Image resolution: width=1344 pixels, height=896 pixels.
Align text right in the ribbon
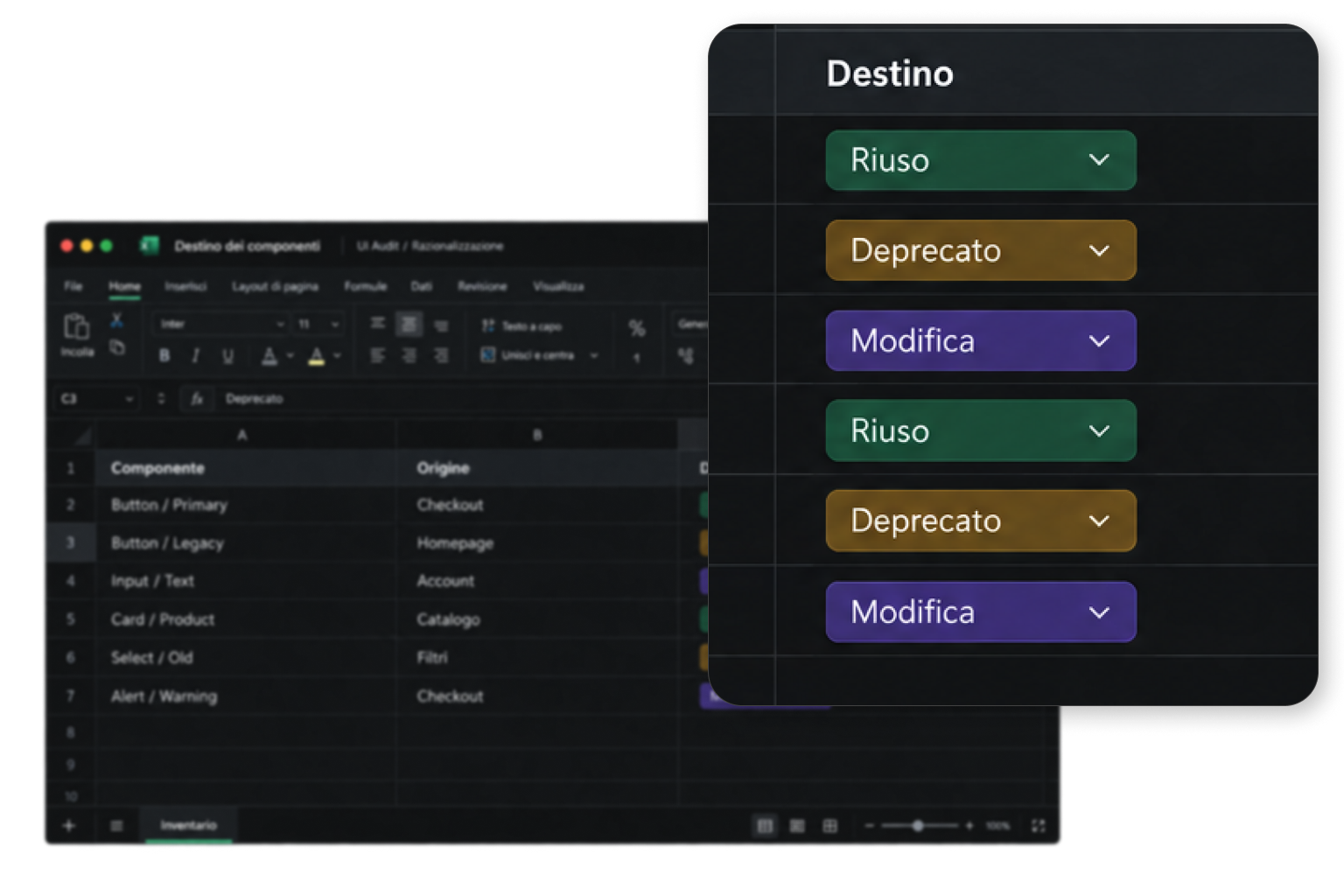[441, 355]
